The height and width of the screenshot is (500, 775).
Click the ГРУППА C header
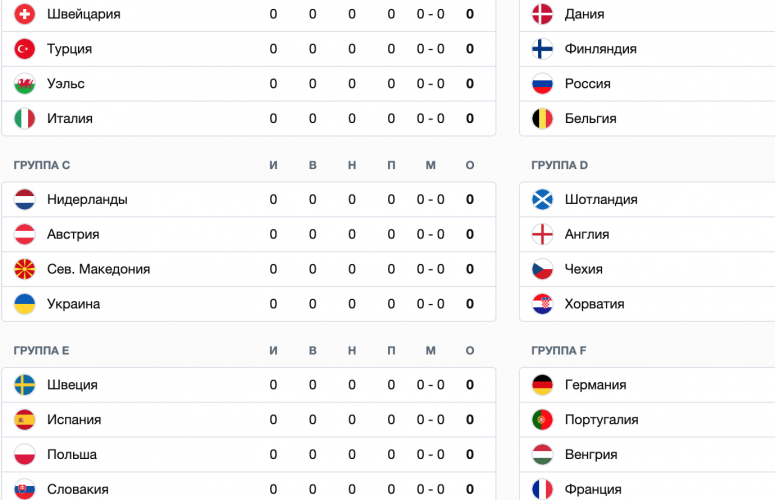(42, 165)
